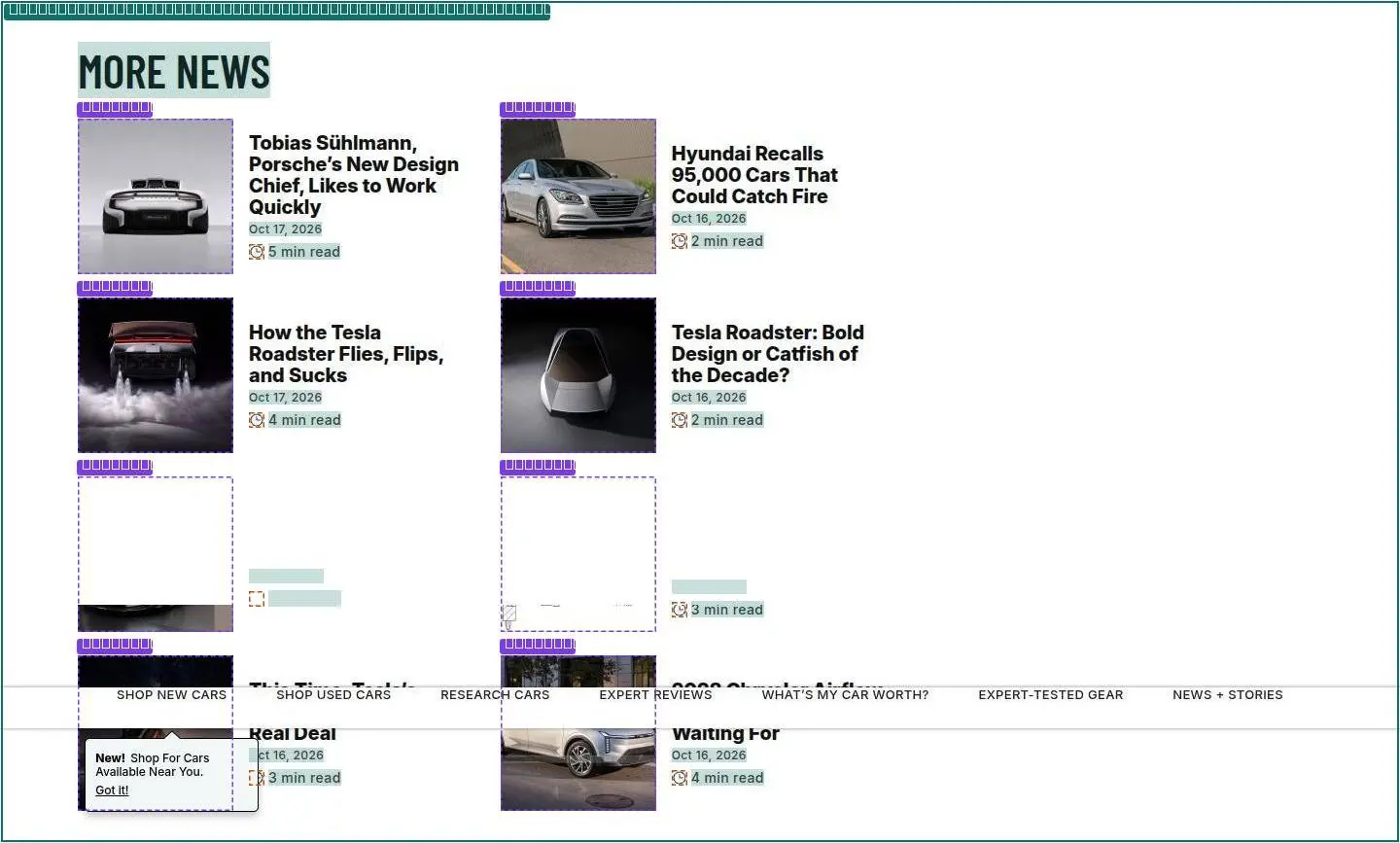Open the Research Cars section
This screenshot has width=1400, height=843.
(495, 695)
